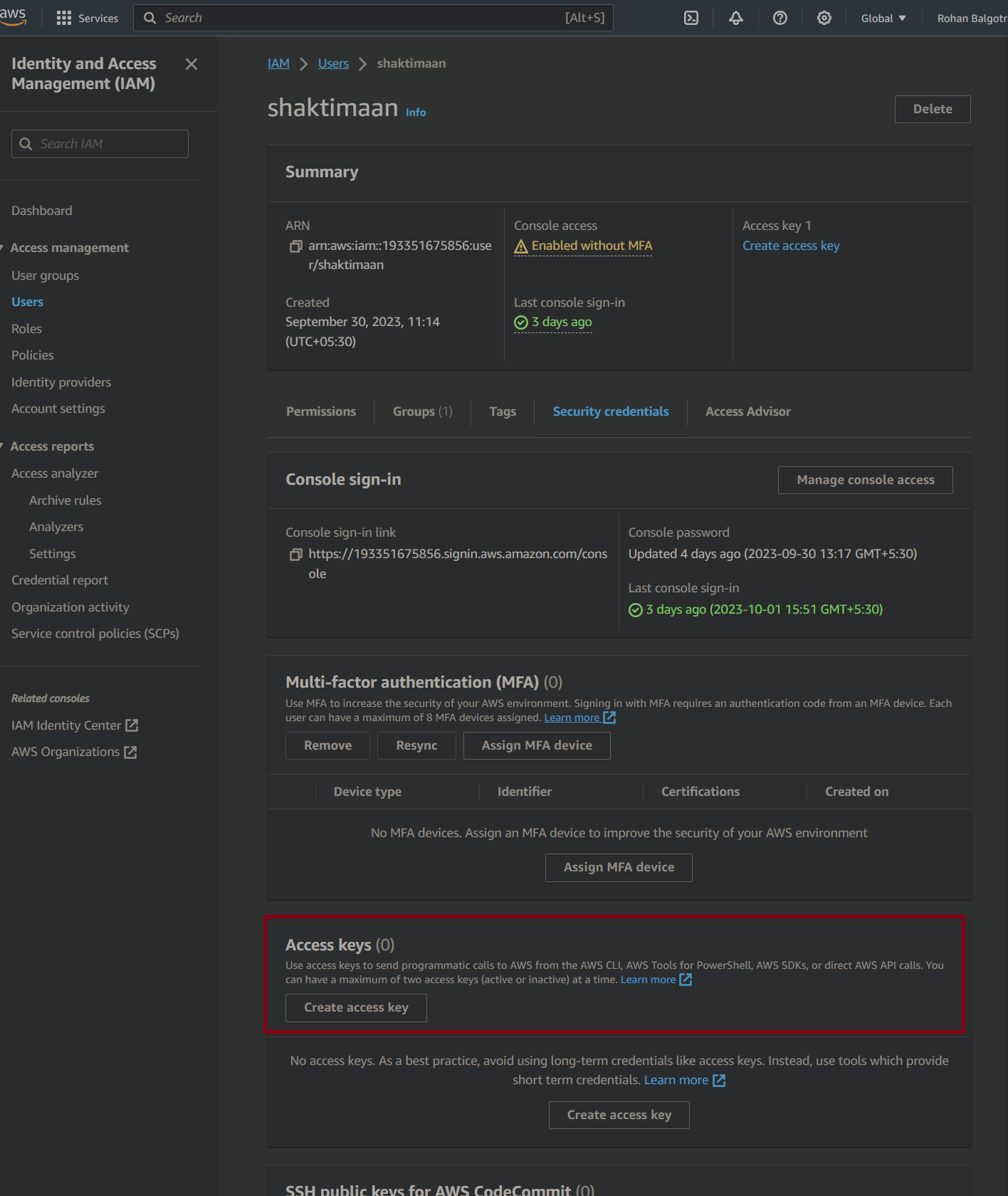The image size is (1008, 1196).
Task: Click Create access key under Access keys heading
Action: pos(356,1007)
